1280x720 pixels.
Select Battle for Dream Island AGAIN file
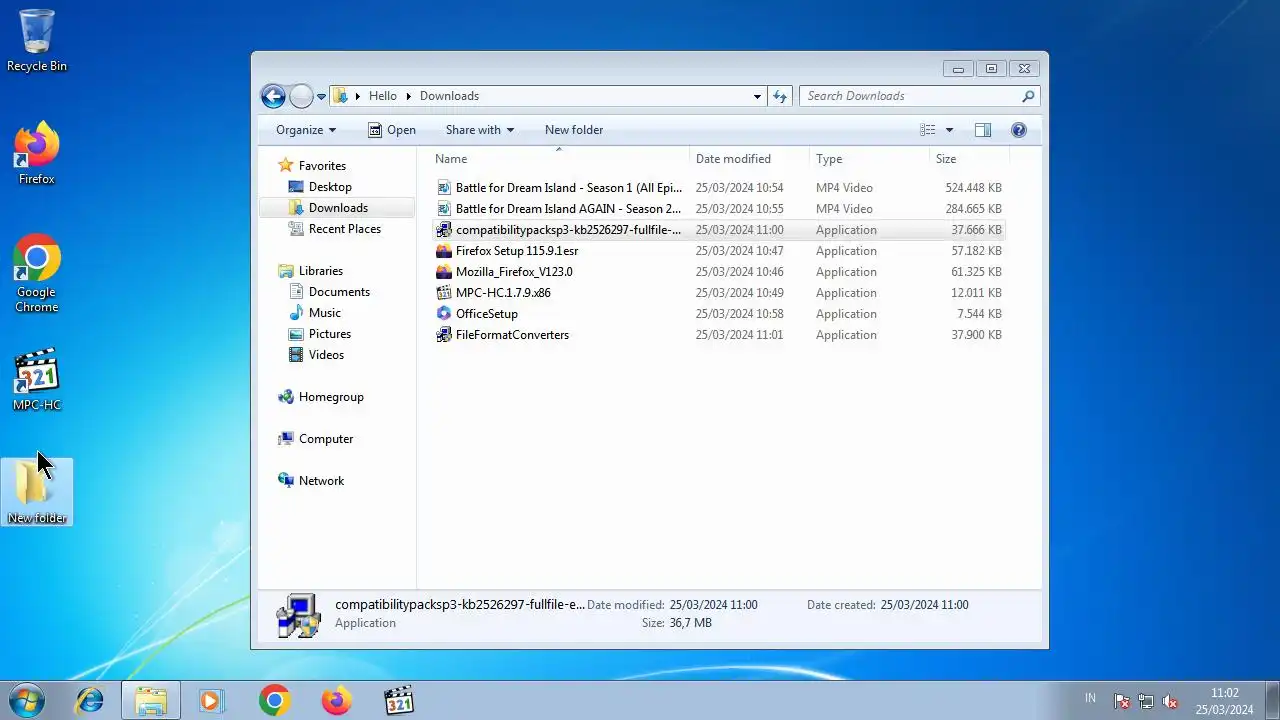719,209
